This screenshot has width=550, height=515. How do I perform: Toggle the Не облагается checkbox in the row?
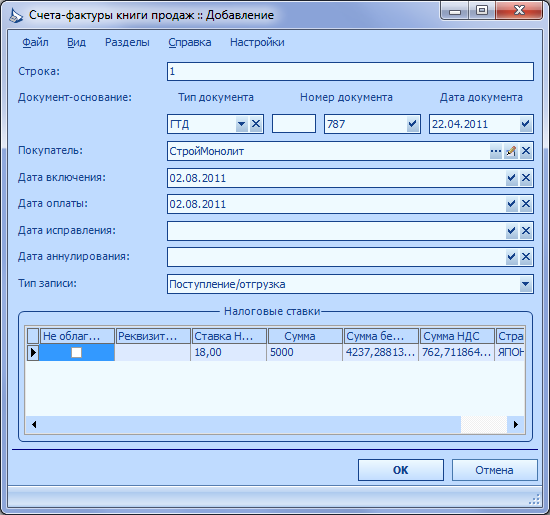(x=76, y=352)
